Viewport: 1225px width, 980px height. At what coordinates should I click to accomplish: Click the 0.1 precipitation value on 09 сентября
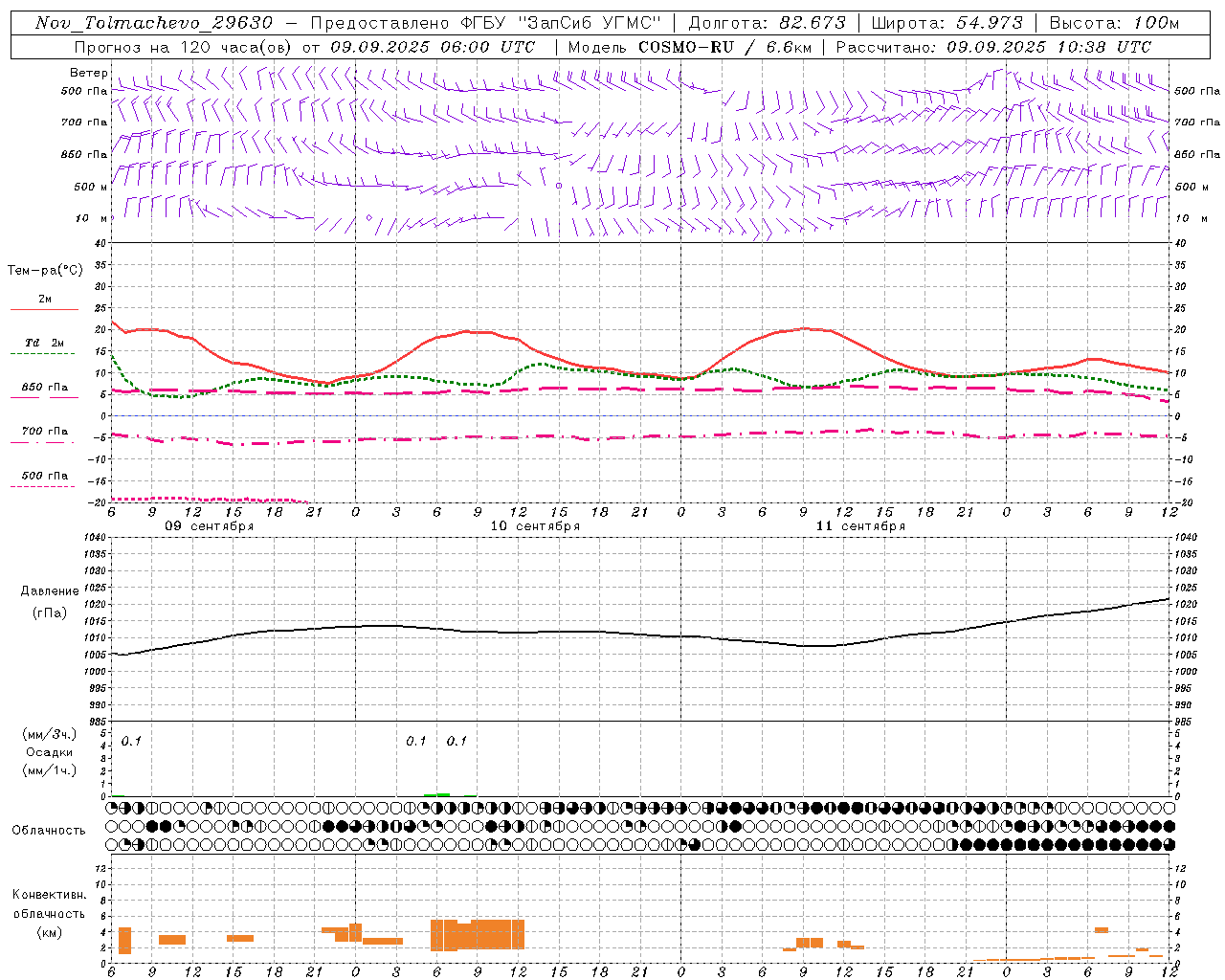(x=131, y=741)
